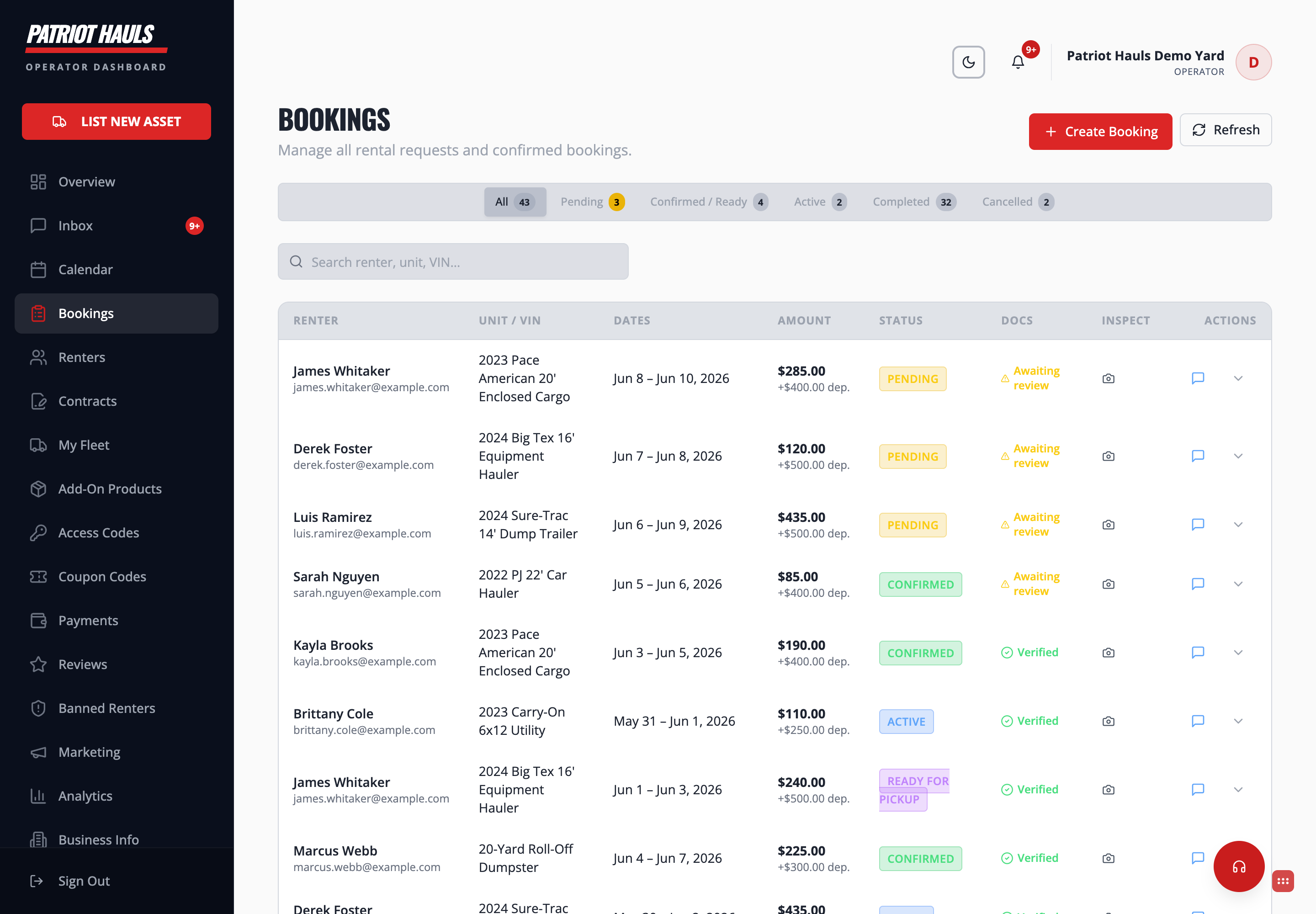
Task: Message Marcus Webb via chat icon
Action: pos(1198,858)
